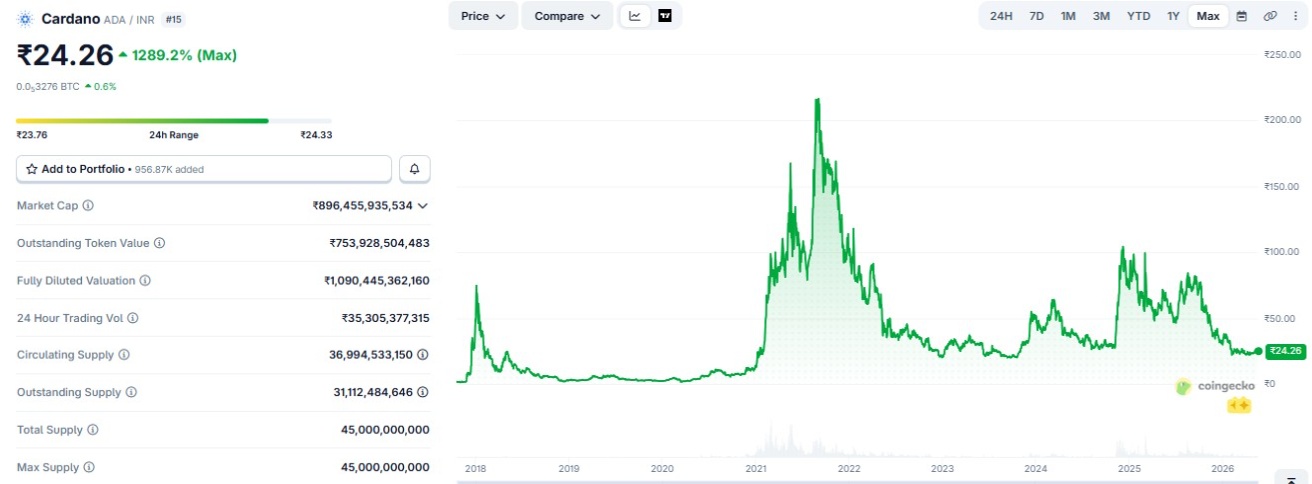Click the chart navigator bar below years
Screen dimensions: 1312x484
856,481
